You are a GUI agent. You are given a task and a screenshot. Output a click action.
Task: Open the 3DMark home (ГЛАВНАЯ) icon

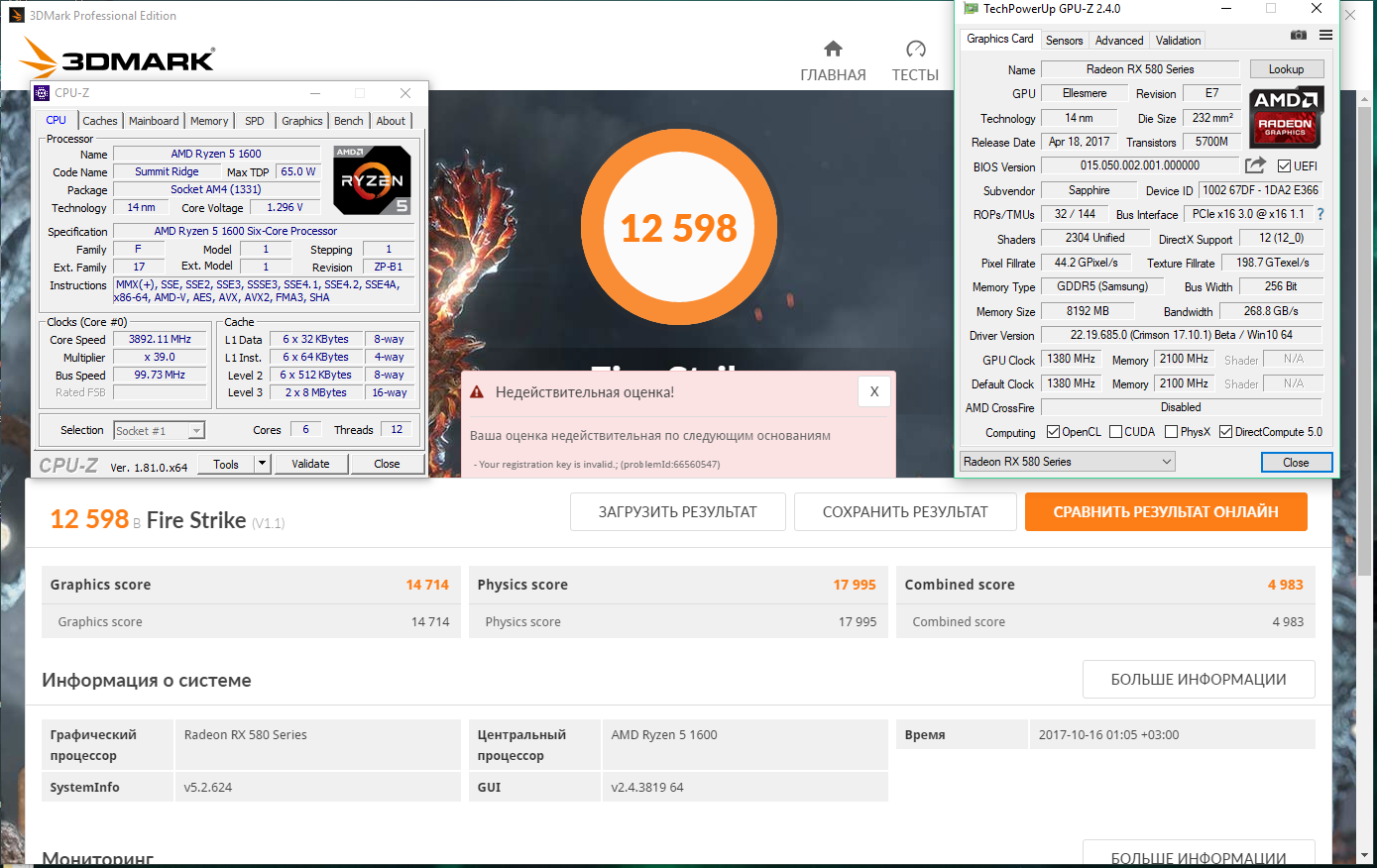click(x=833, y=49)
